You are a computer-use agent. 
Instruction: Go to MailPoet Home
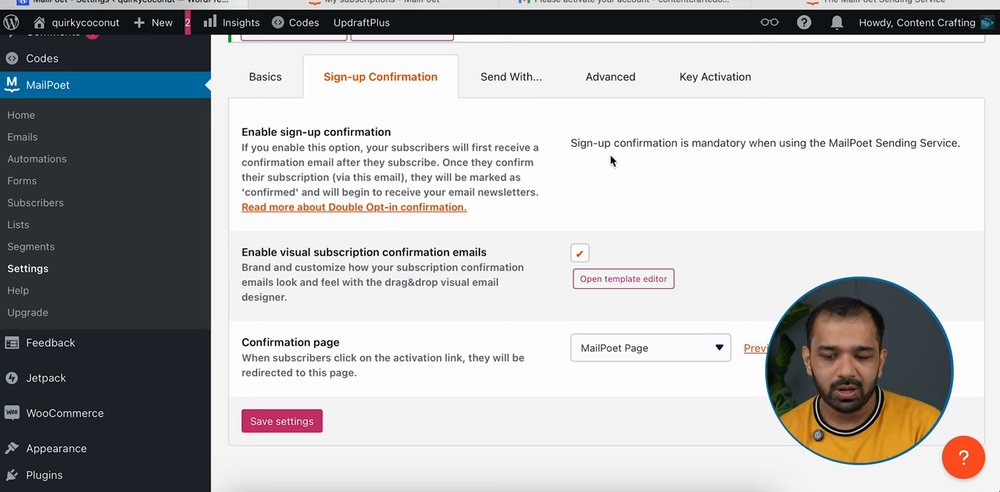pos(21,115)
